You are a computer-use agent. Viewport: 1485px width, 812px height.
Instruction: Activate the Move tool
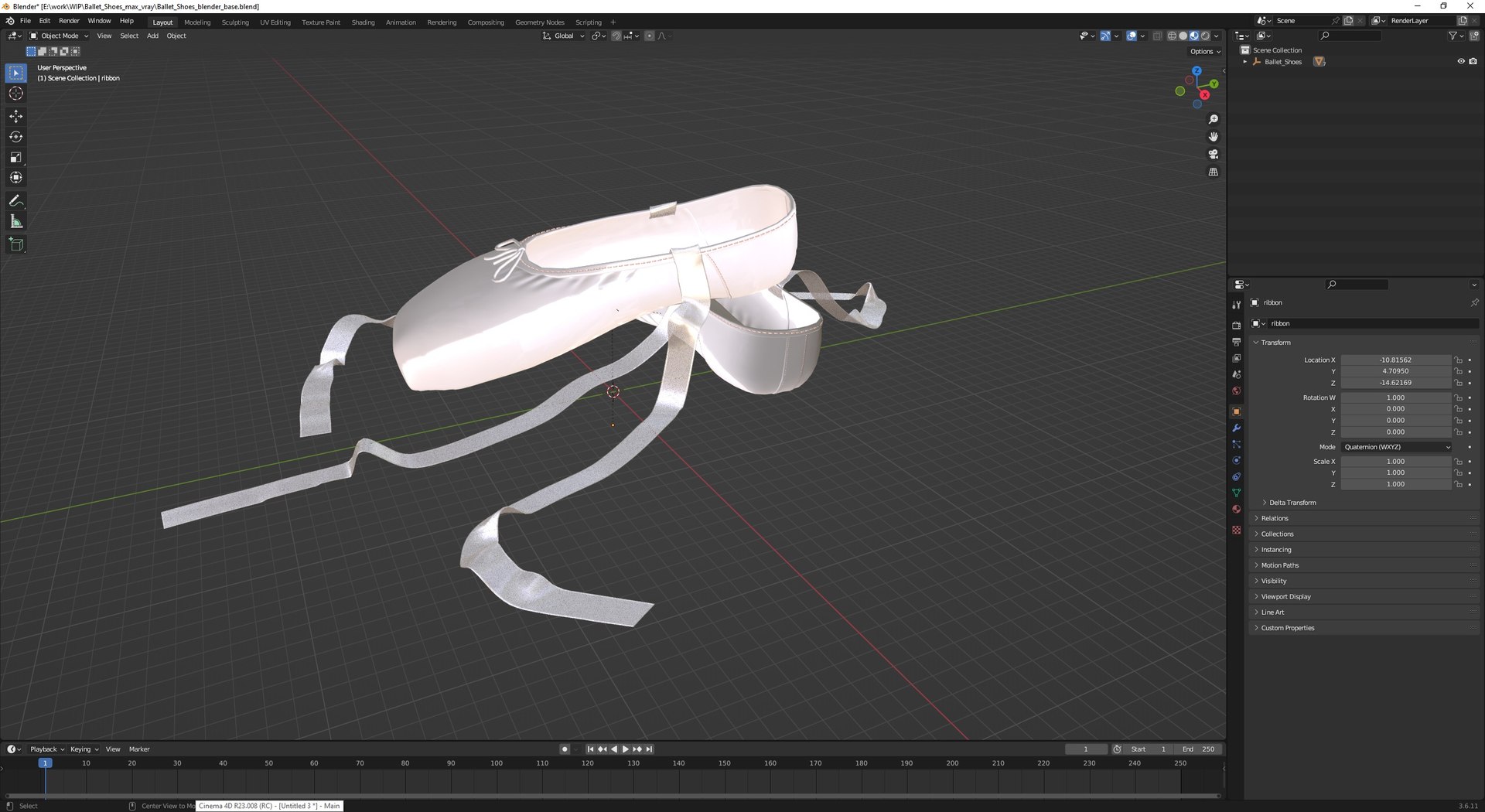click(16, 116)
